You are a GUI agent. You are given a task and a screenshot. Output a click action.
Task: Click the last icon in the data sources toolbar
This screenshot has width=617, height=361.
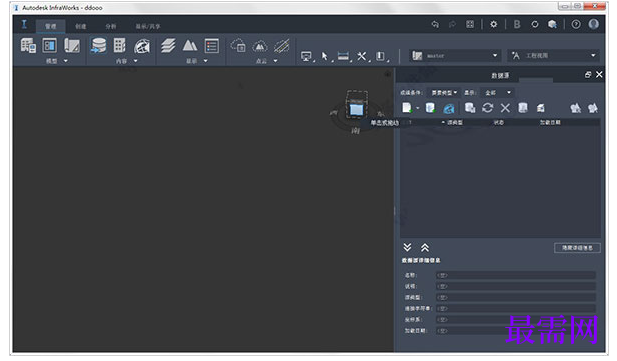point(593,108)
